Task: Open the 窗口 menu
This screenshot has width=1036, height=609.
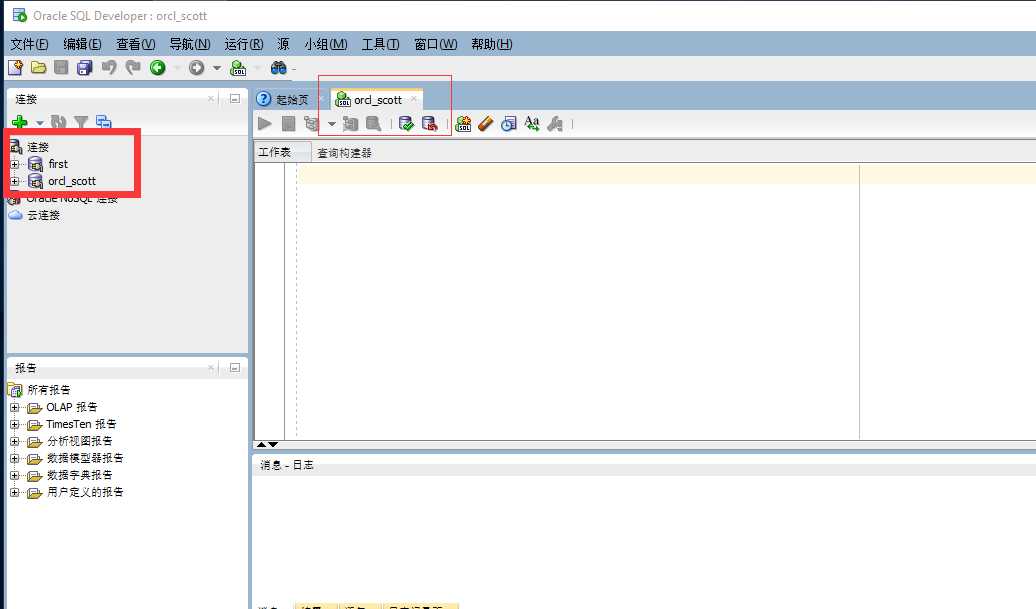Action: (435, 44)
